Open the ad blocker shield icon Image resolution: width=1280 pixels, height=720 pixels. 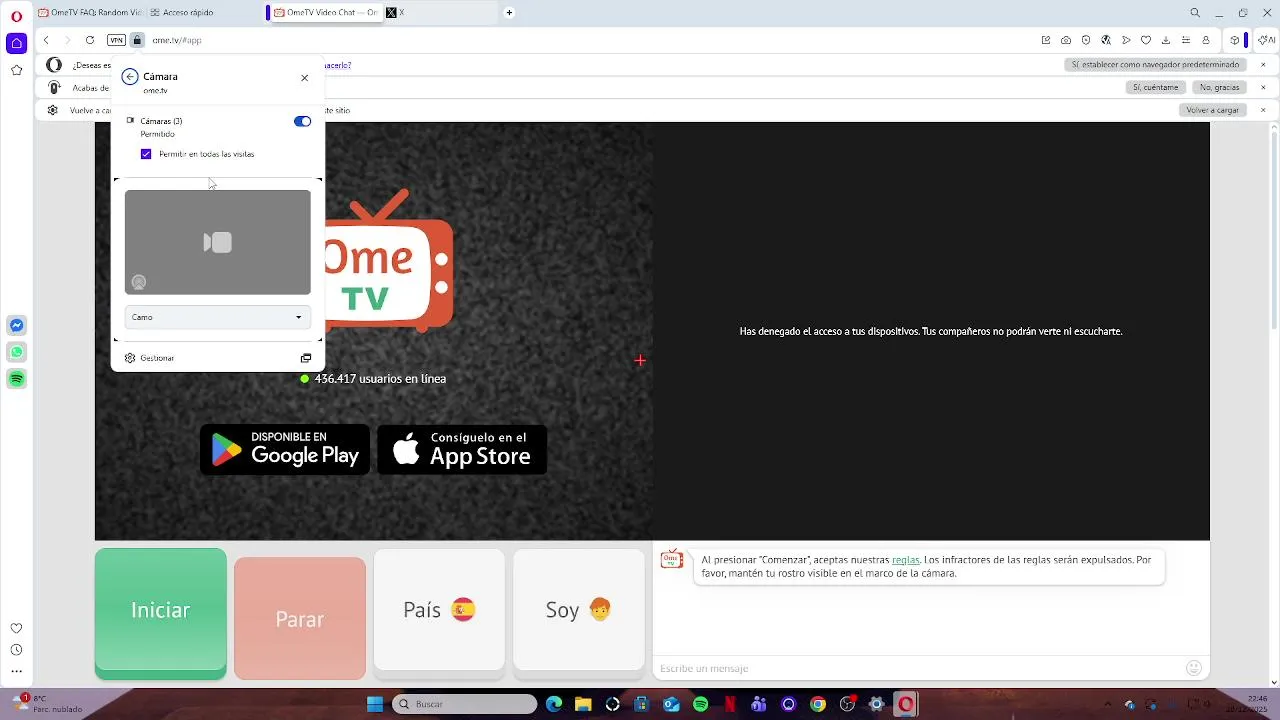(x=1086, y=40)
